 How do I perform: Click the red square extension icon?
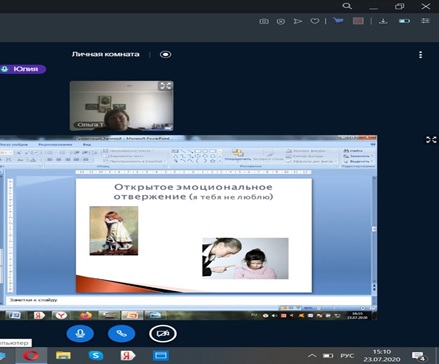tap(358, 21)
